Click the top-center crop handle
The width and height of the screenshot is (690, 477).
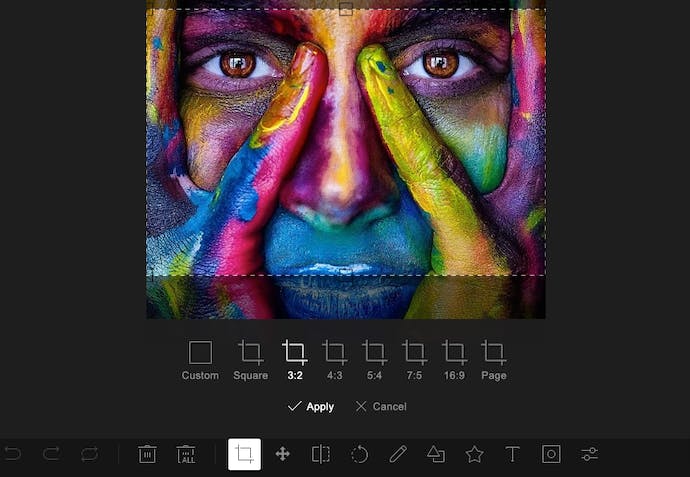345,9
